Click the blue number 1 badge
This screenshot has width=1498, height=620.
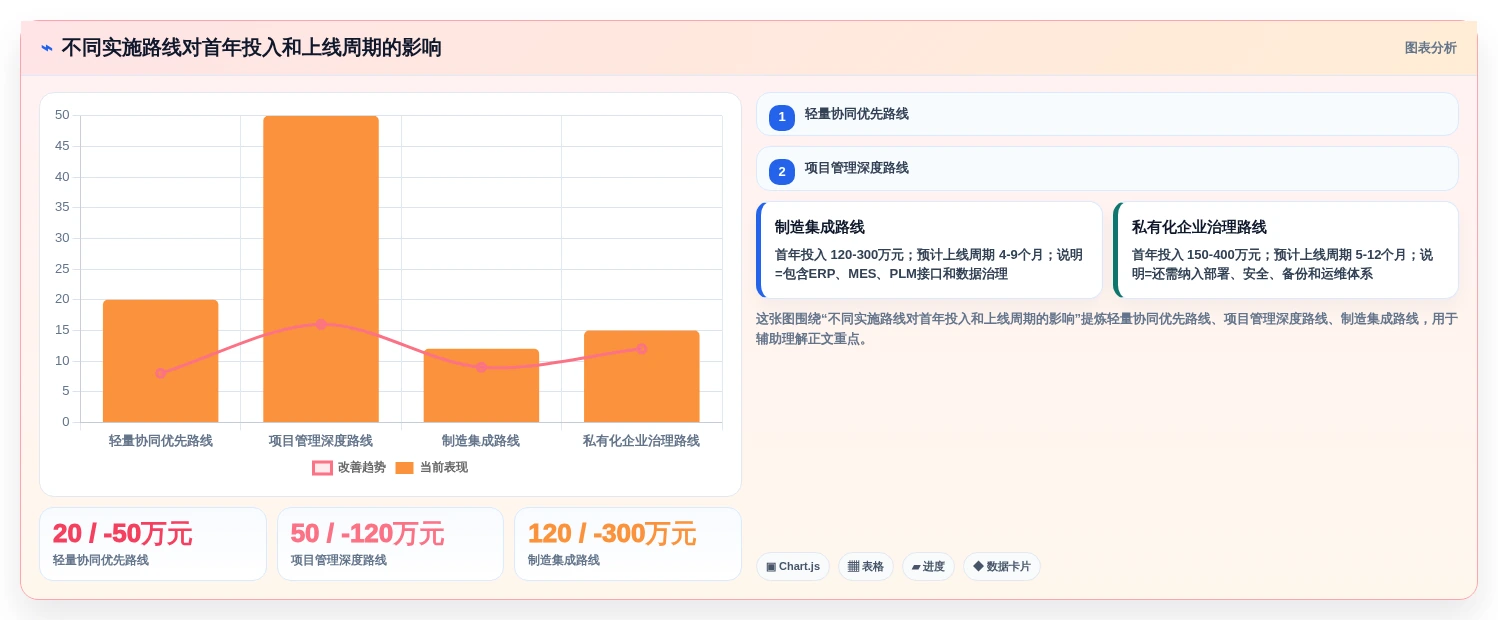[x=782, y=117]
